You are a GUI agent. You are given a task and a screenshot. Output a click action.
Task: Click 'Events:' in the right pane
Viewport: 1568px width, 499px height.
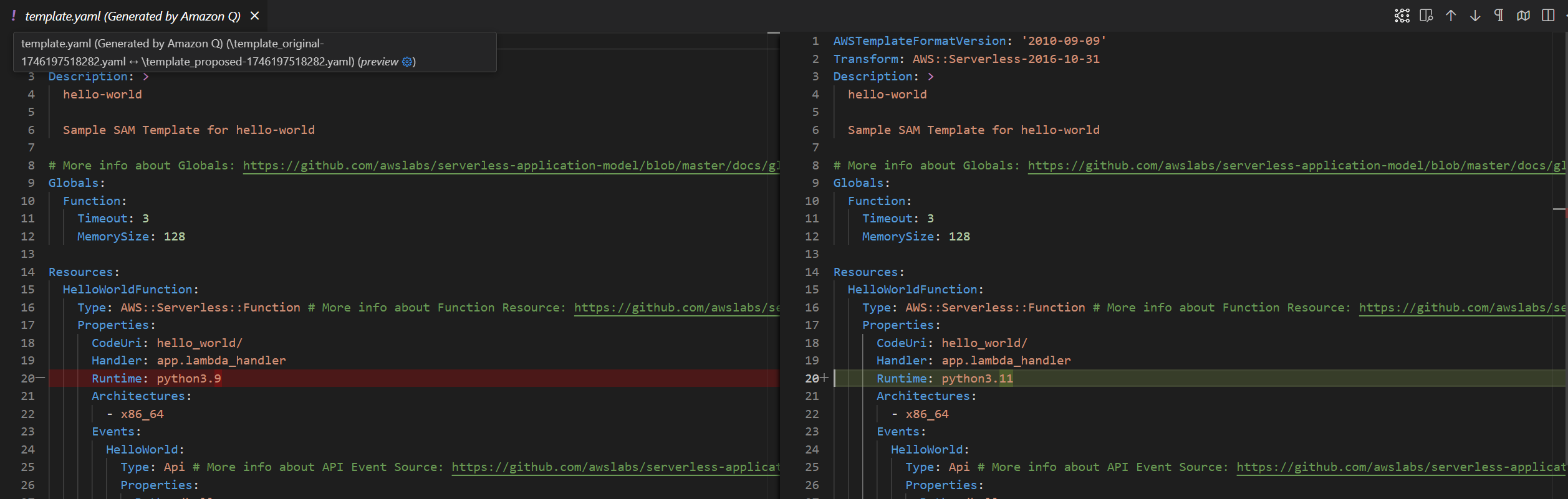pyautogui.click(x=902, y=431)
